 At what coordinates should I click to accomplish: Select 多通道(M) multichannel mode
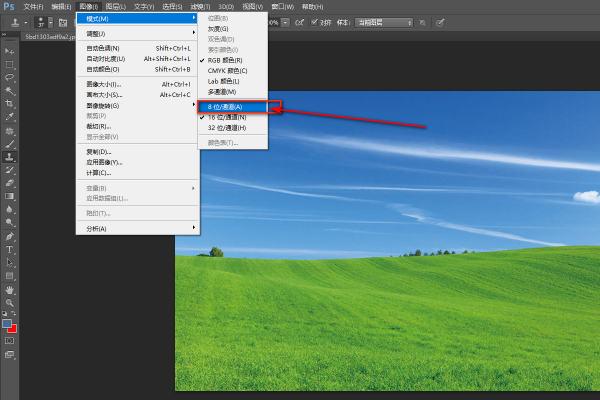click(233, 92)
